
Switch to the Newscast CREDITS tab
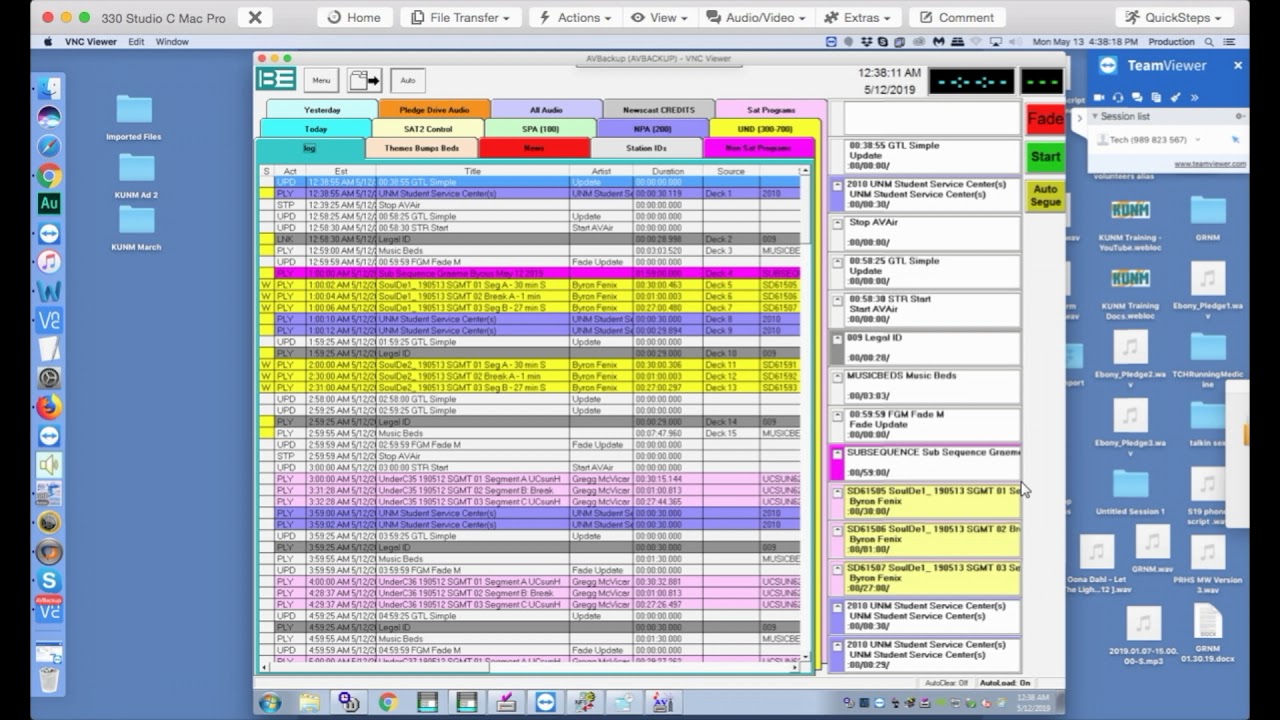[x=658, y=110]
